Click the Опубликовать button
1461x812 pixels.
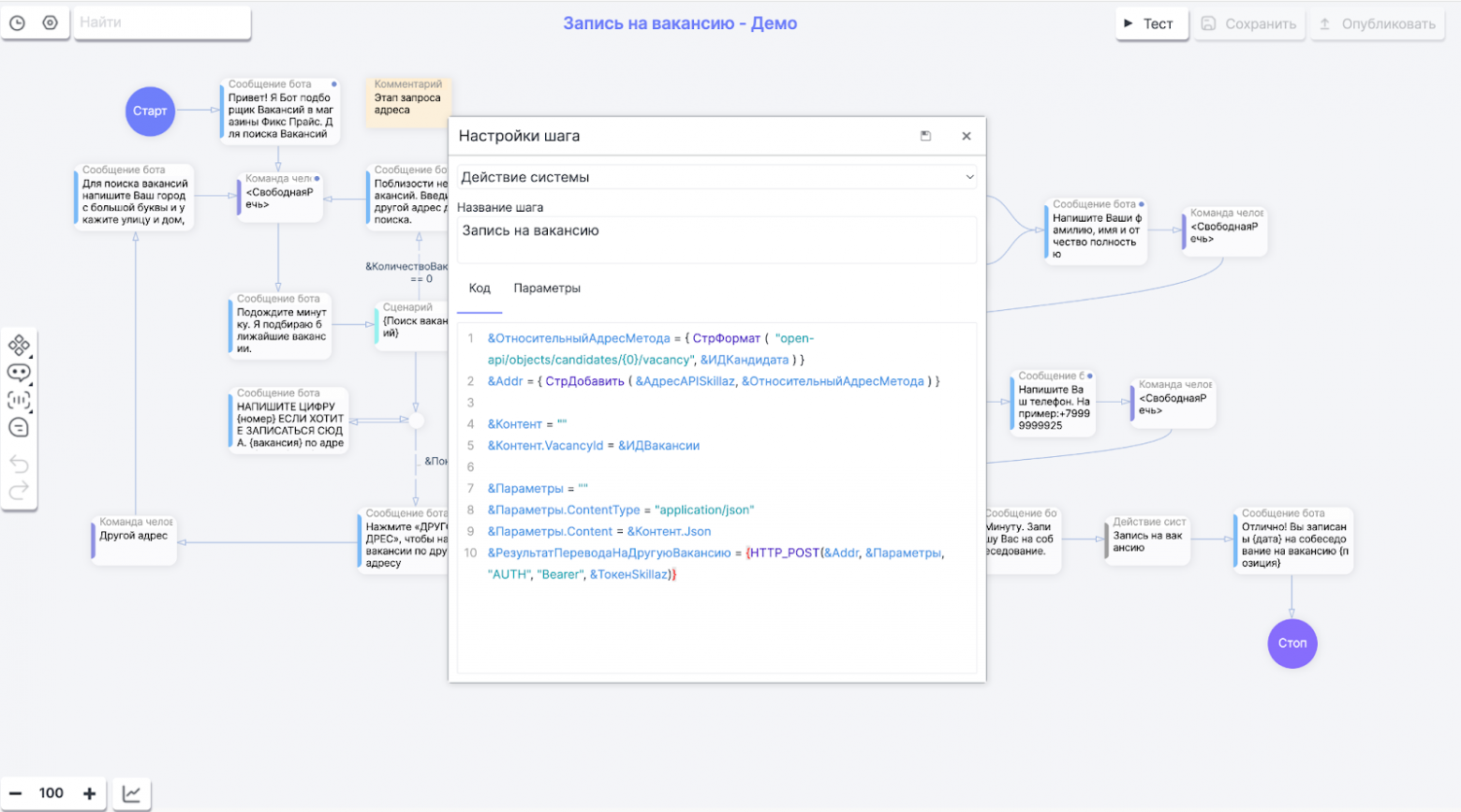pos(1377,24)
